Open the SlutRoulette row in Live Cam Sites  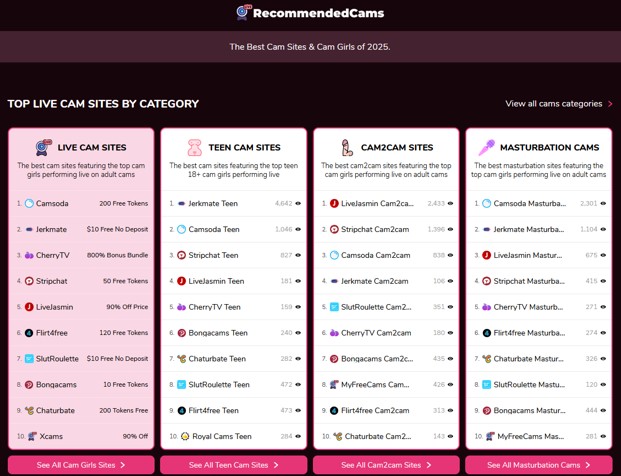tap(81, 359)
